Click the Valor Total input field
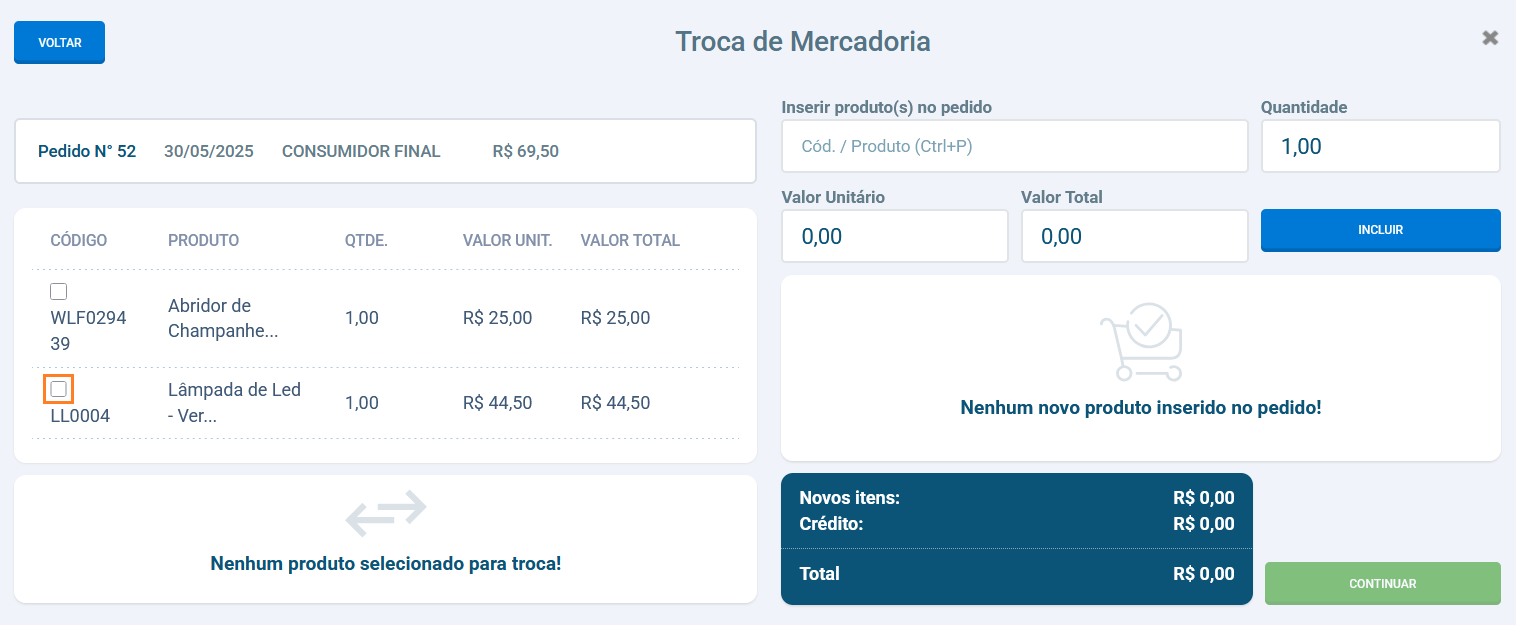The image size is (1516, 625). click(1134, 236)
